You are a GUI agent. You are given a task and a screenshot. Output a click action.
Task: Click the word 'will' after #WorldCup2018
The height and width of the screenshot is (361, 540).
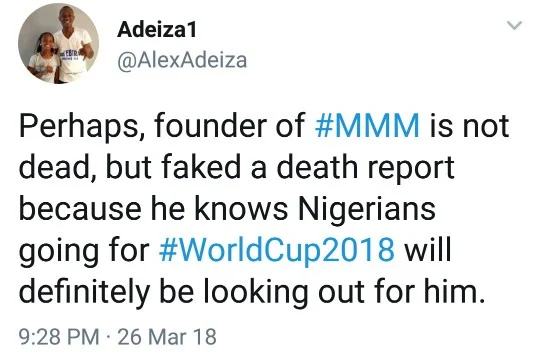(427, 249)
